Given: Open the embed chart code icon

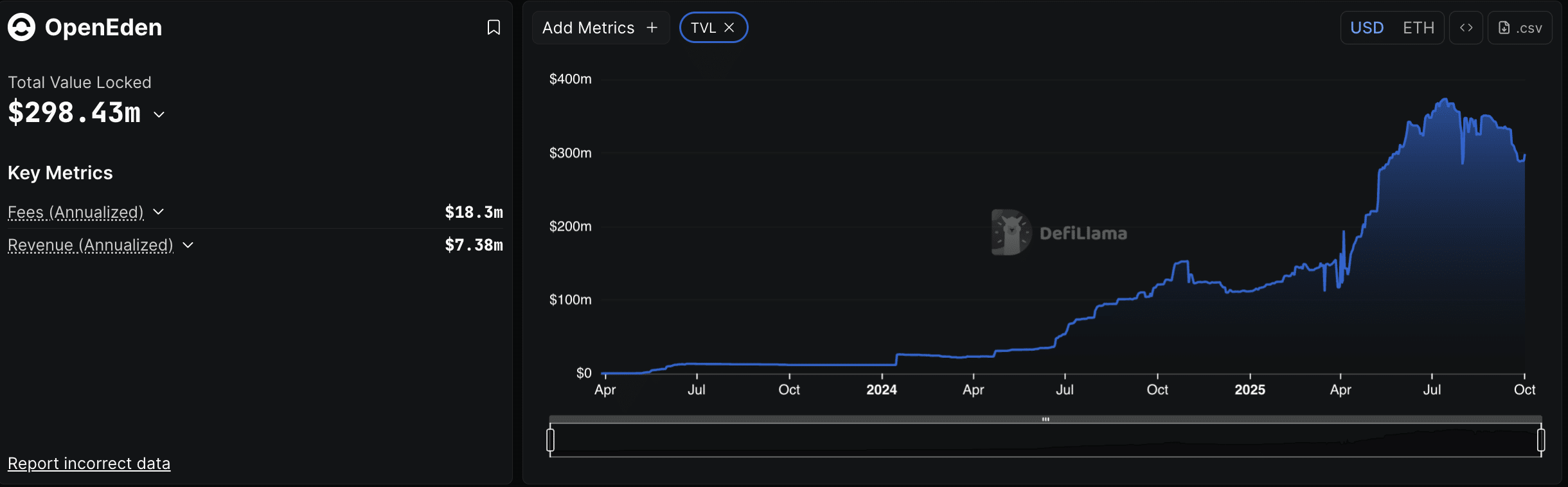Looking at the screenshot, I should tap(1466, 28).
